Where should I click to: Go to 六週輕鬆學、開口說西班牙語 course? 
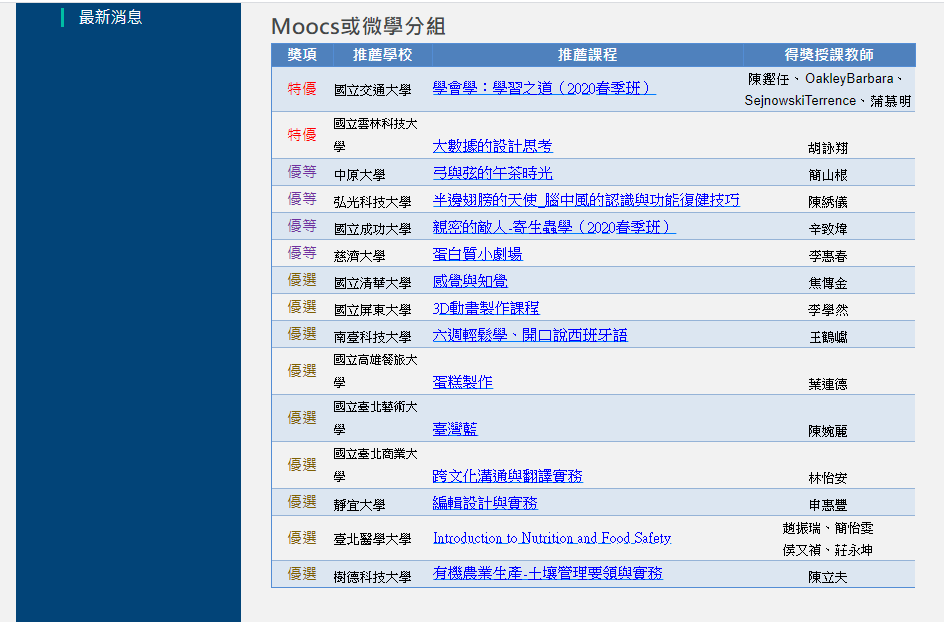click(530, 335)
